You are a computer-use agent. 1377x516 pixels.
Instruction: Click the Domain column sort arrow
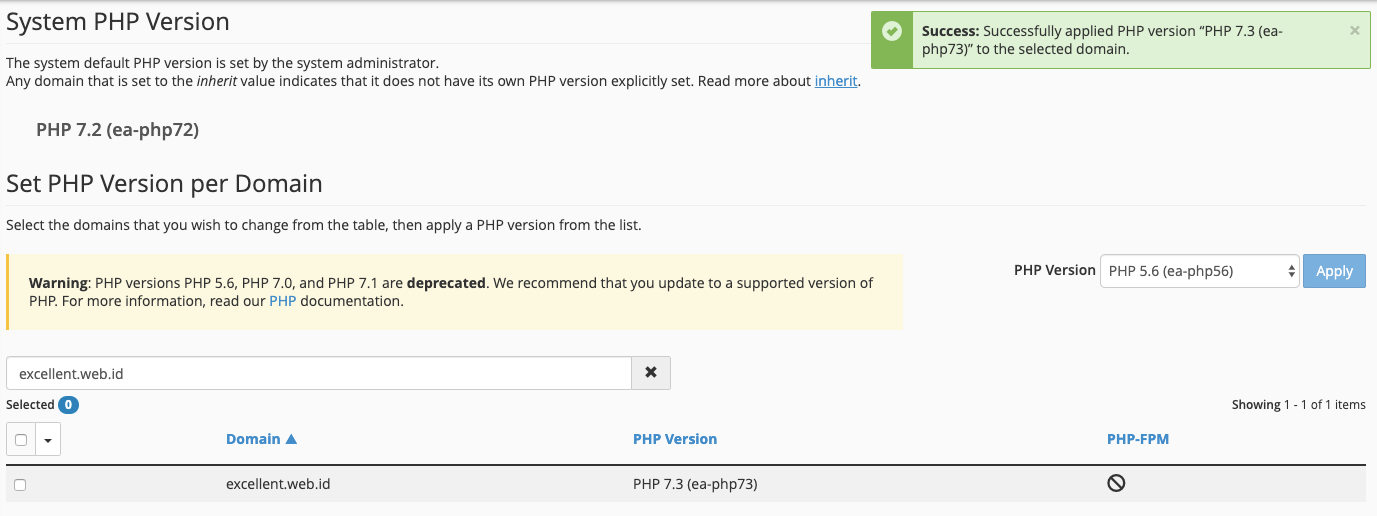[291, 439]
